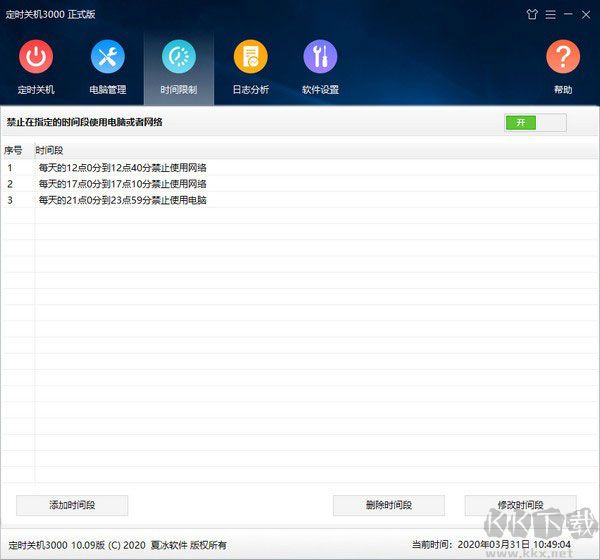
Task: Click sequence number 2 cell
Action: [10, 184]
